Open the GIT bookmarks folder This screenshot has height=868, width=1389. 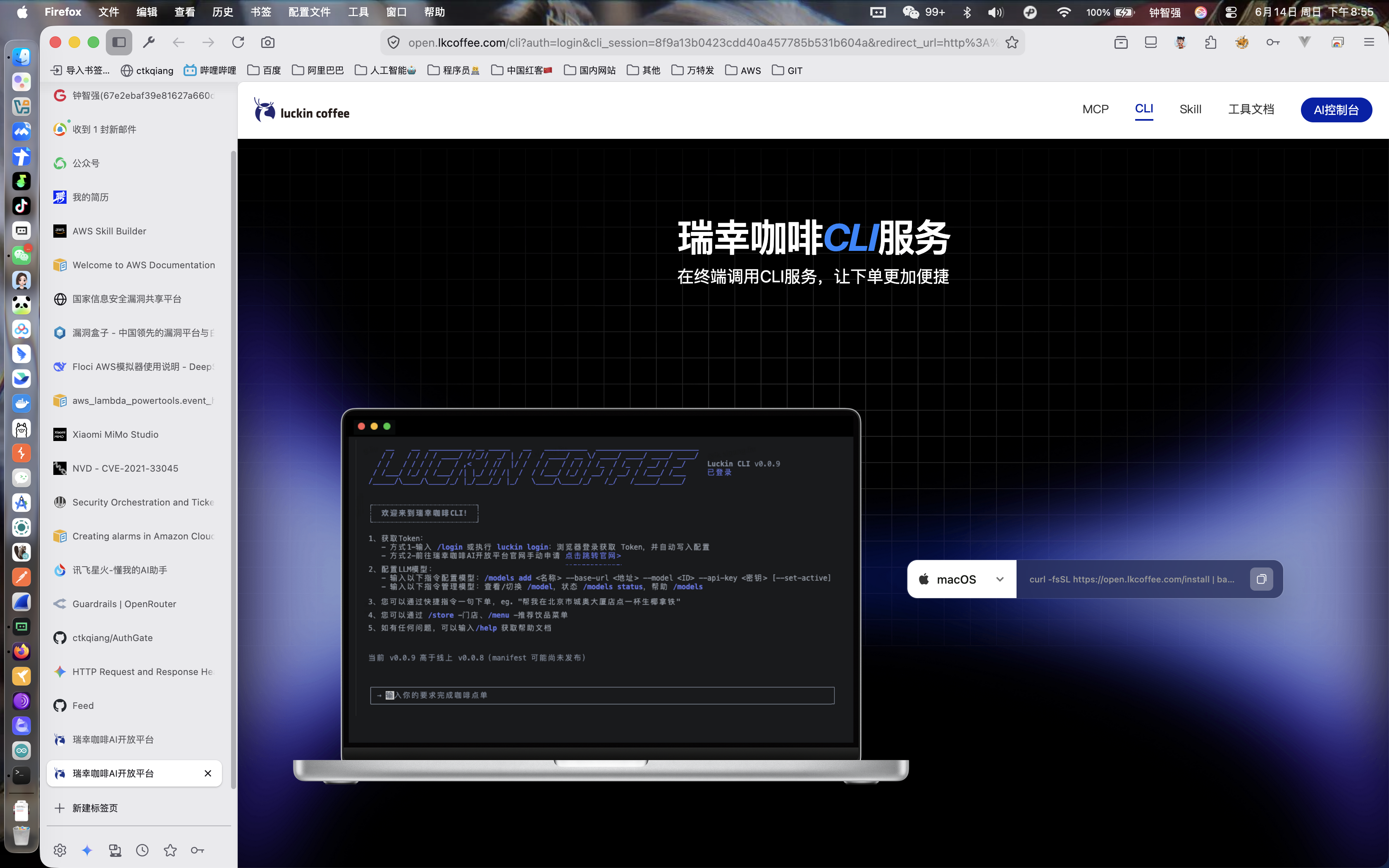pos(787,70)
